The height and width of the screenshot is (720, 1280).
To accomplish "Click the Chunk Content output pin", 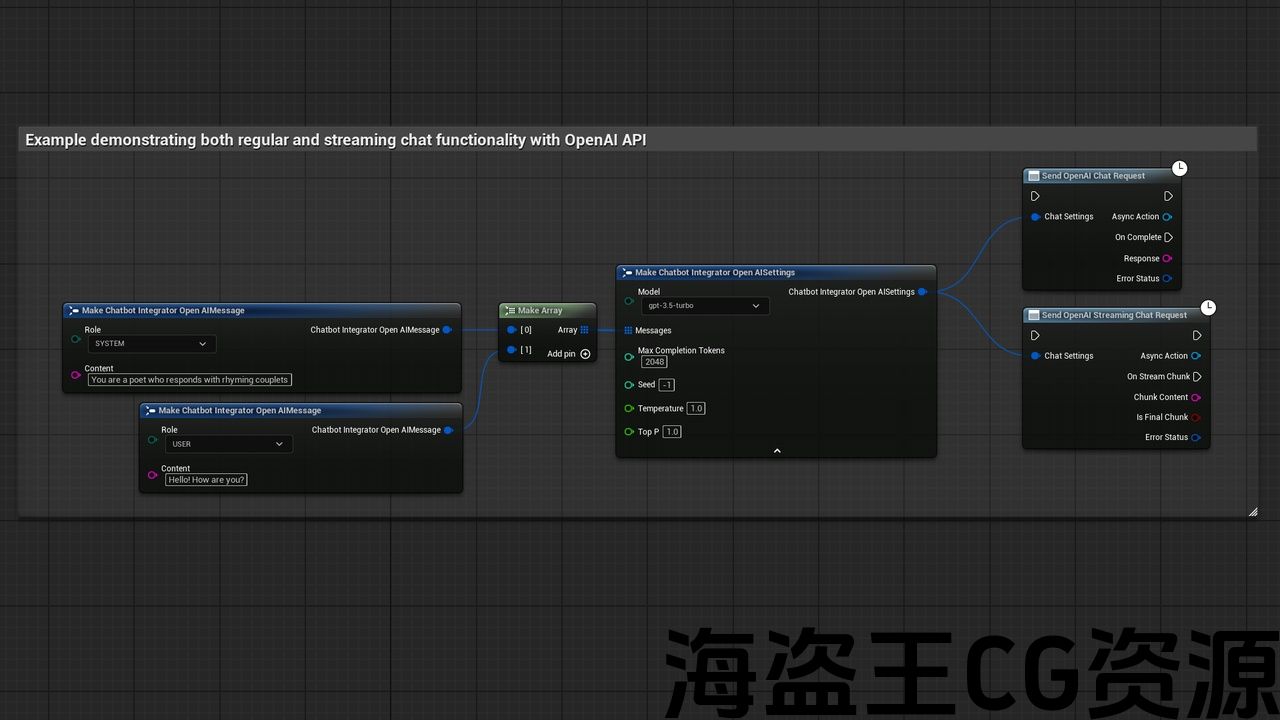I will 1196,398.
